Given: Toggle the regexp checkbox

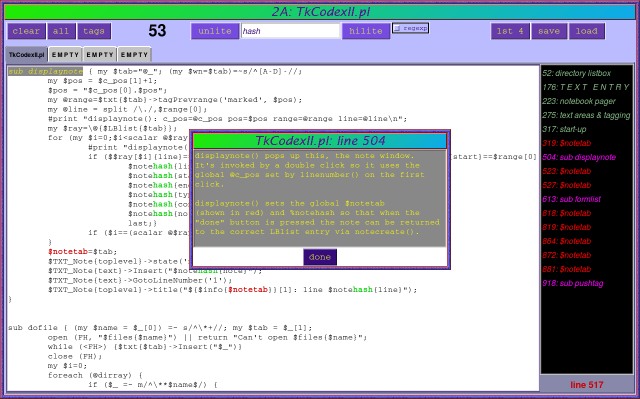Looking at the screenshot, I should [411, 28].
